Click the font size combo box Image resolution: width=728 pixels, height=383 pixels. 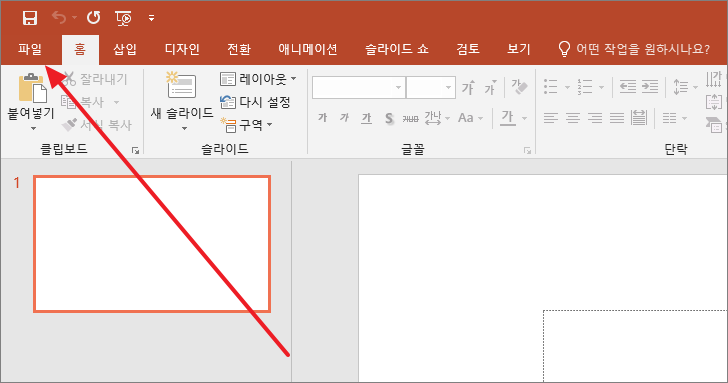pos(430,87)
